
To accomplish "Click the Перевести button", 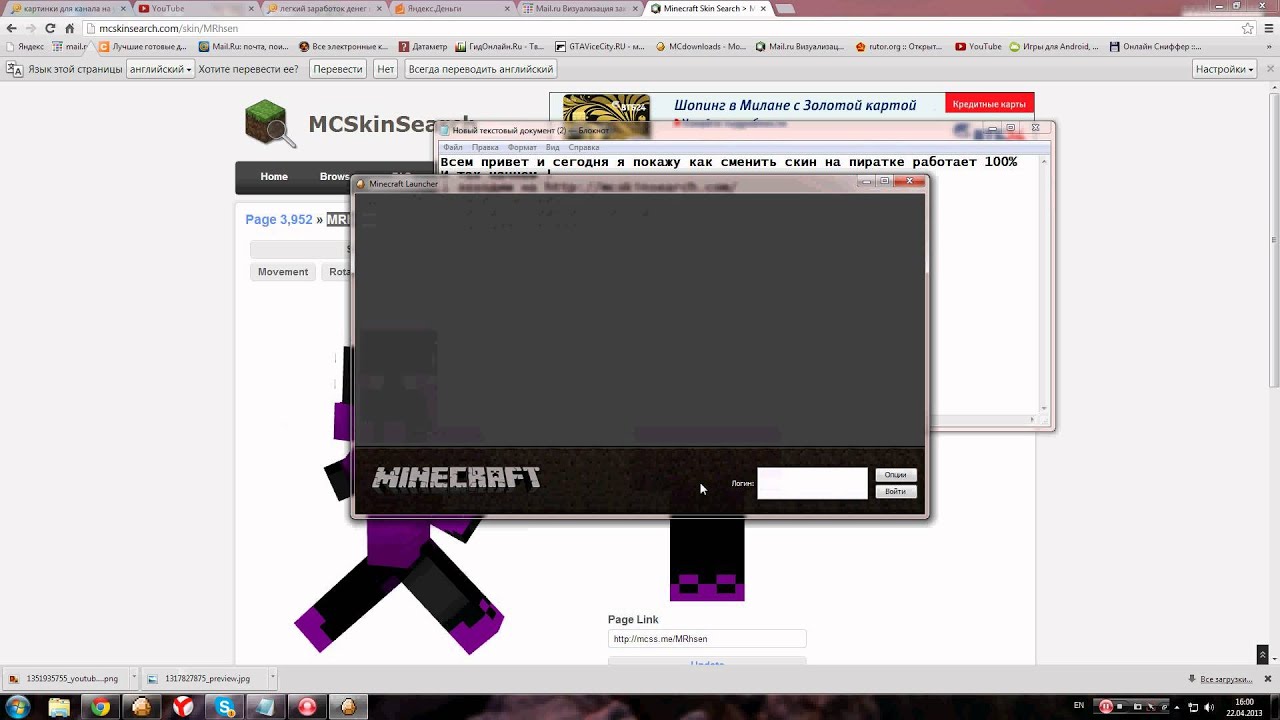I will point(338,69).
